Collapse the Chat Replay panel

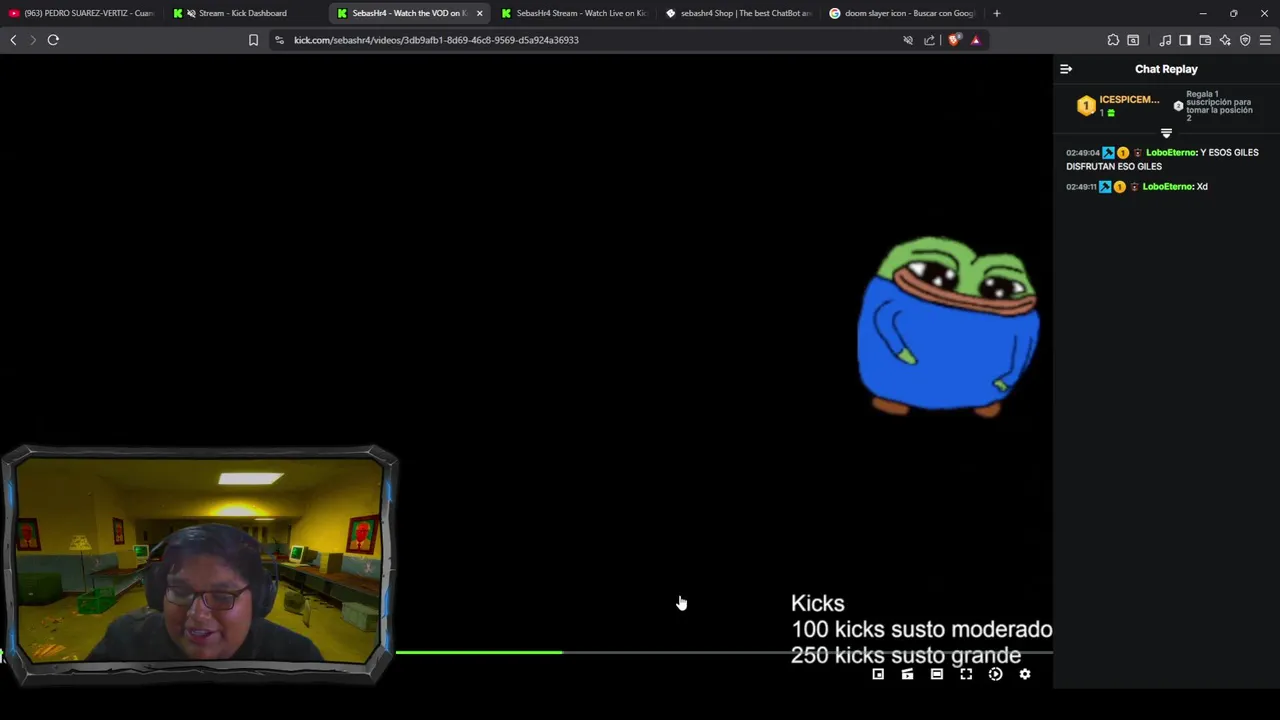[1066, 69]
